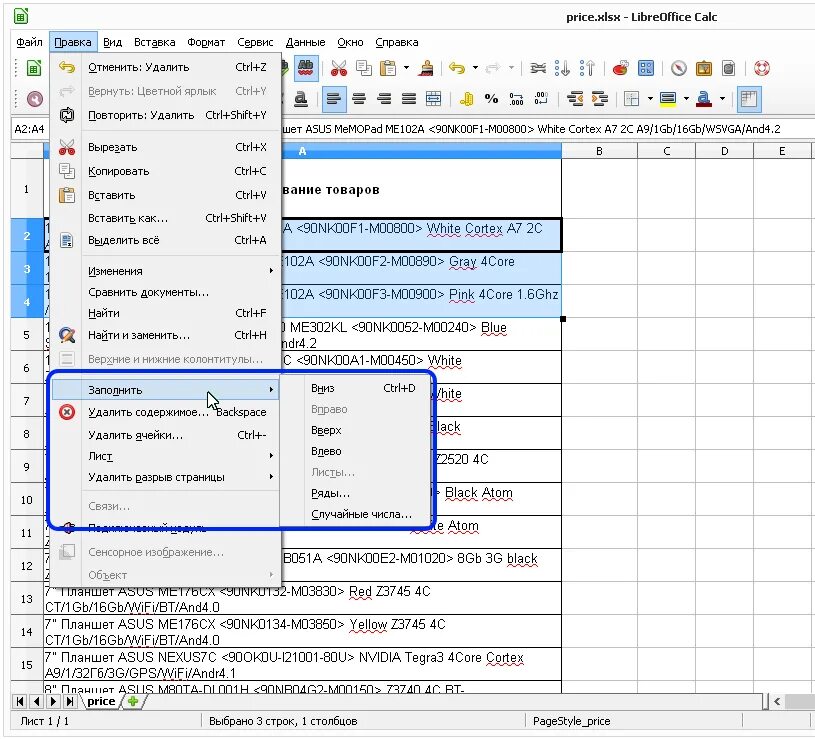Screen dimensions: 815x739
Task: Toggle Center Horizontally alignment
Action: coord(359,99)
